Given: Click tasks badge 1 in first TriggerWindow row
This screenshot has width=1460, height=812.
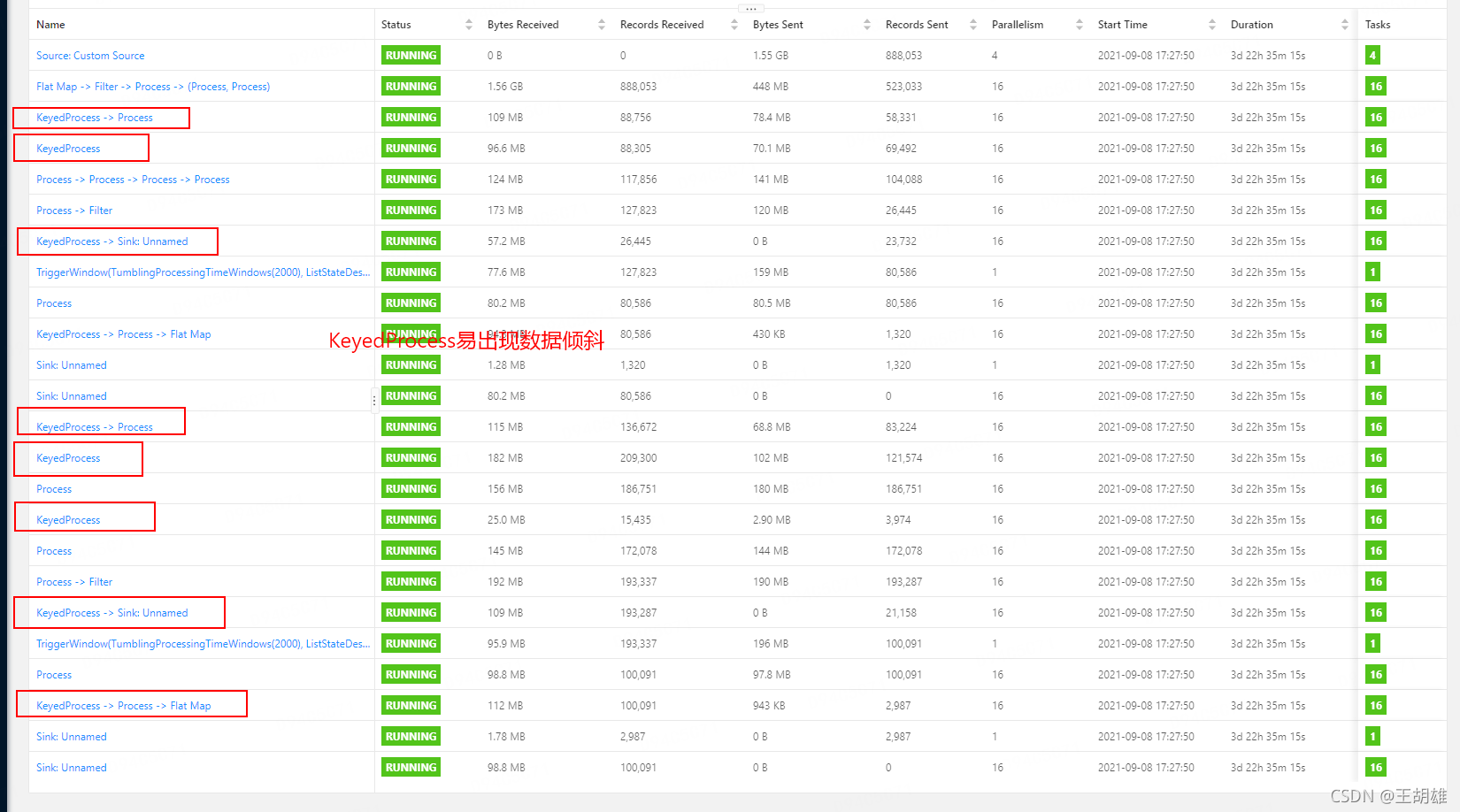Looking at the screenshot, I should coord(1372,272).
